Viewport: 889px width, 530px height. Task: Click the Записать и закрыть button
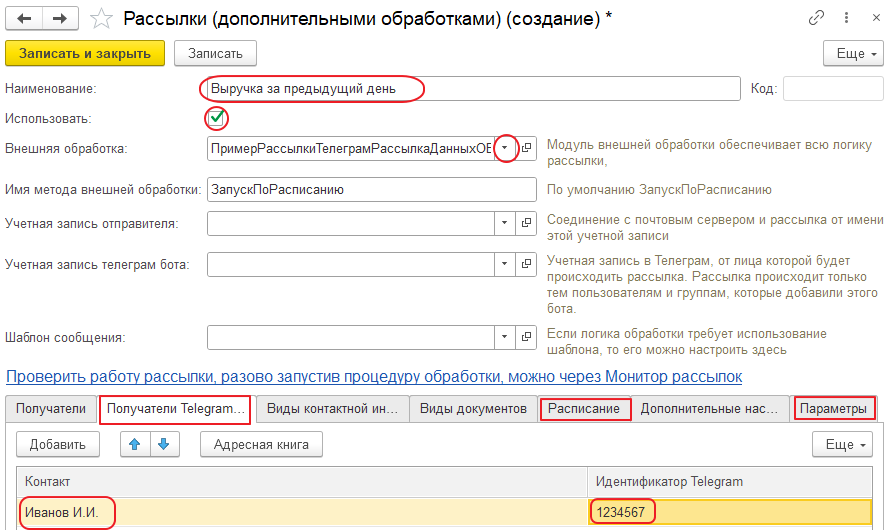click(x=85, y=53)
